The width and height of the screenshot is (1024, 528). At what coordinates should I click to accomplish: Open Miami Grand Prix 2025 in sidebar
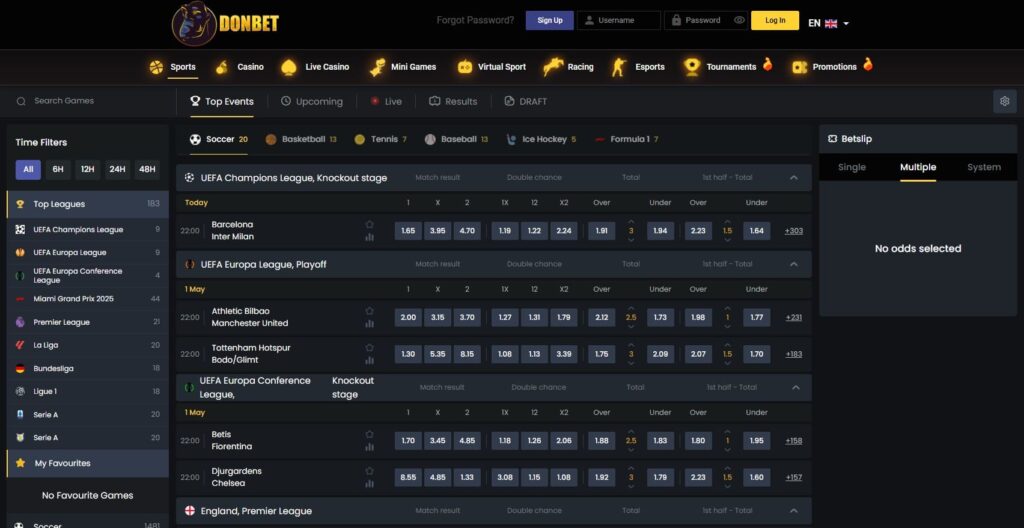click(x=88, y=299)
